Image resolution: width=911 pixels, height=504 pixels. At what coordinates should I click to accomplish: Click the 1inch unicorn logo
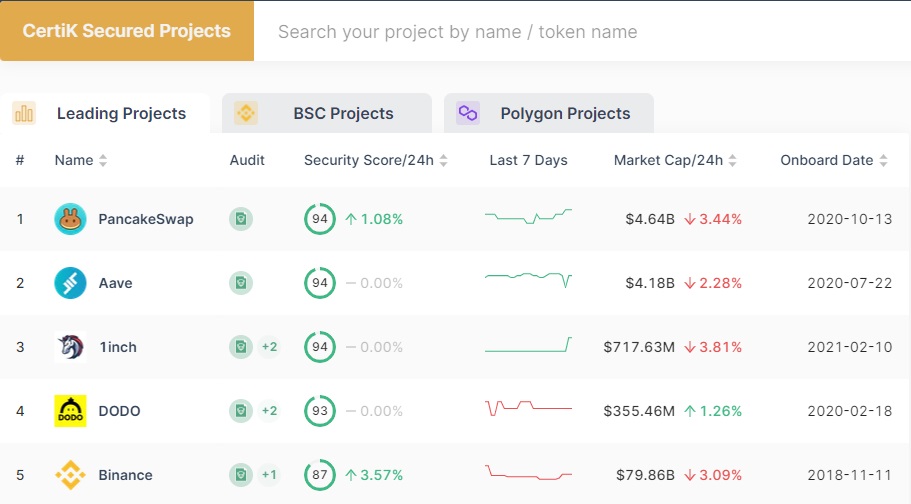pyautogui.click(x=70, y=347)
